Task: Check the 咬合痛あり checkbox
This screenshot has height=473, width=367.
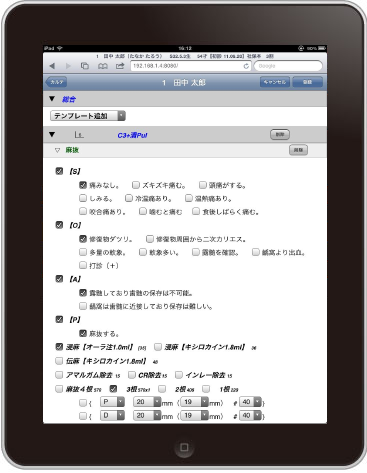Action: tap(83, 211)
